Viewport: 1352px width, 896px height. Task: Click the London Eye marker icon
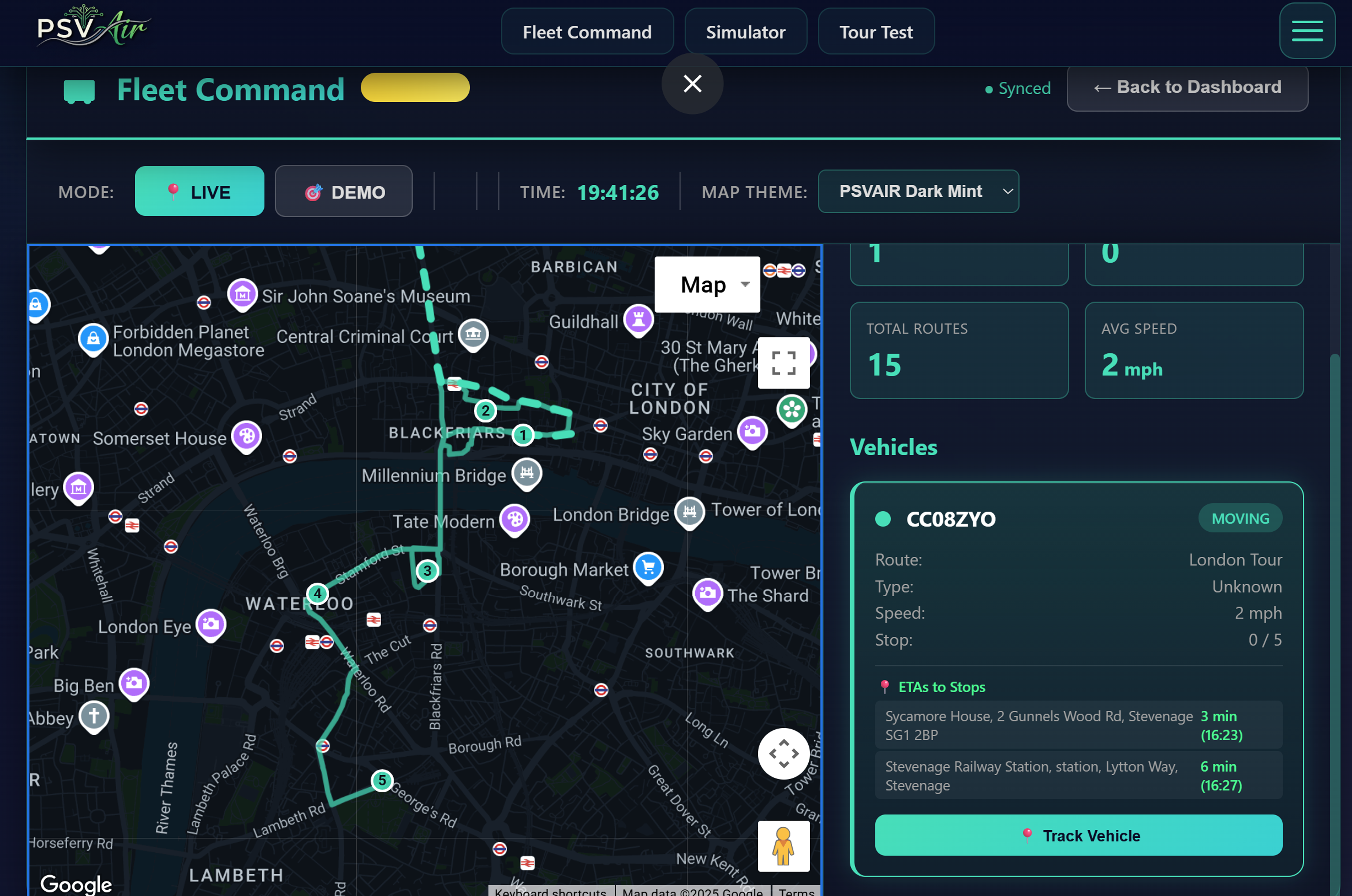click(211, 625)
